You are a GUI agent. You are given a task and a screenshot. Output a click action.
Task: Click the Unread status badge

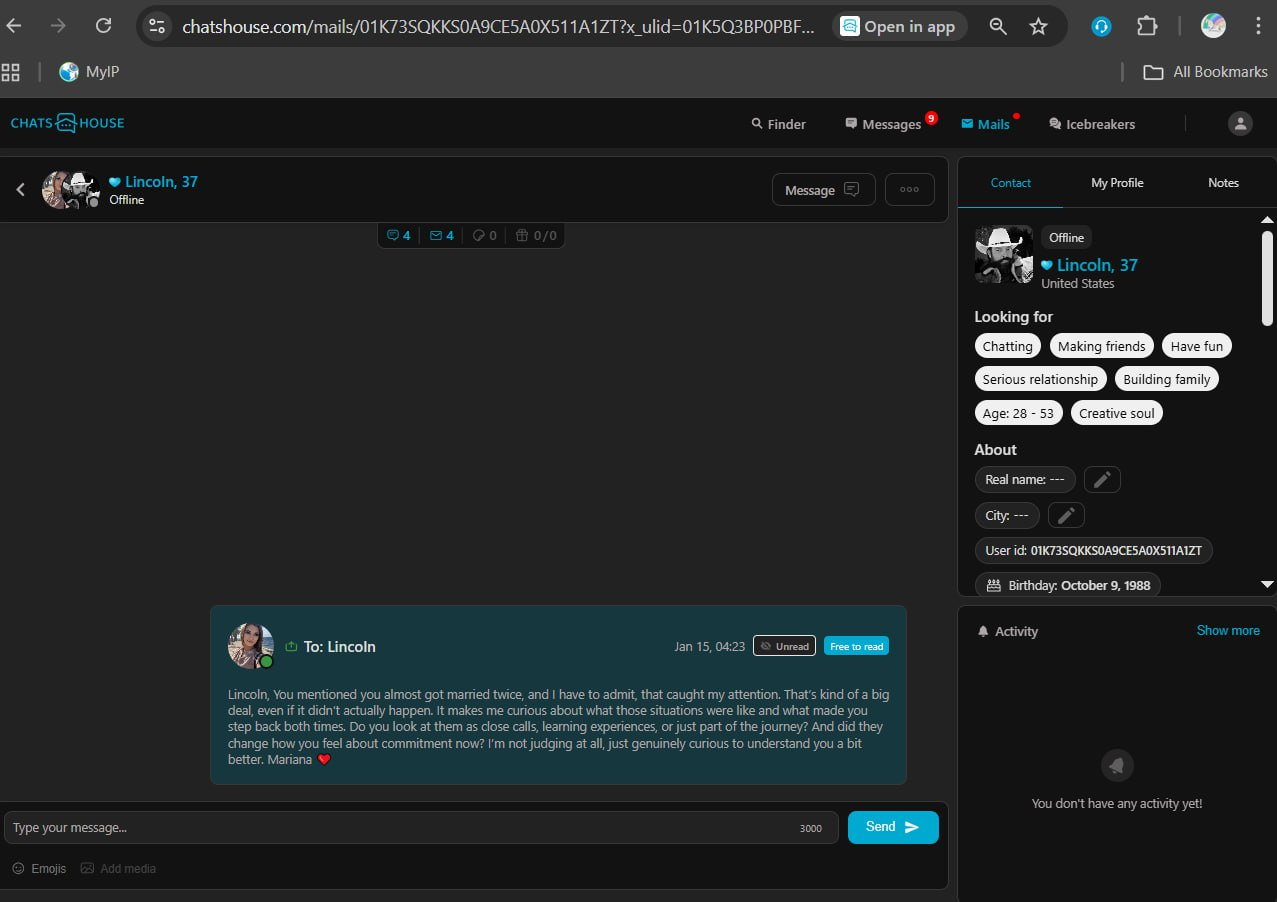point(784,646)
